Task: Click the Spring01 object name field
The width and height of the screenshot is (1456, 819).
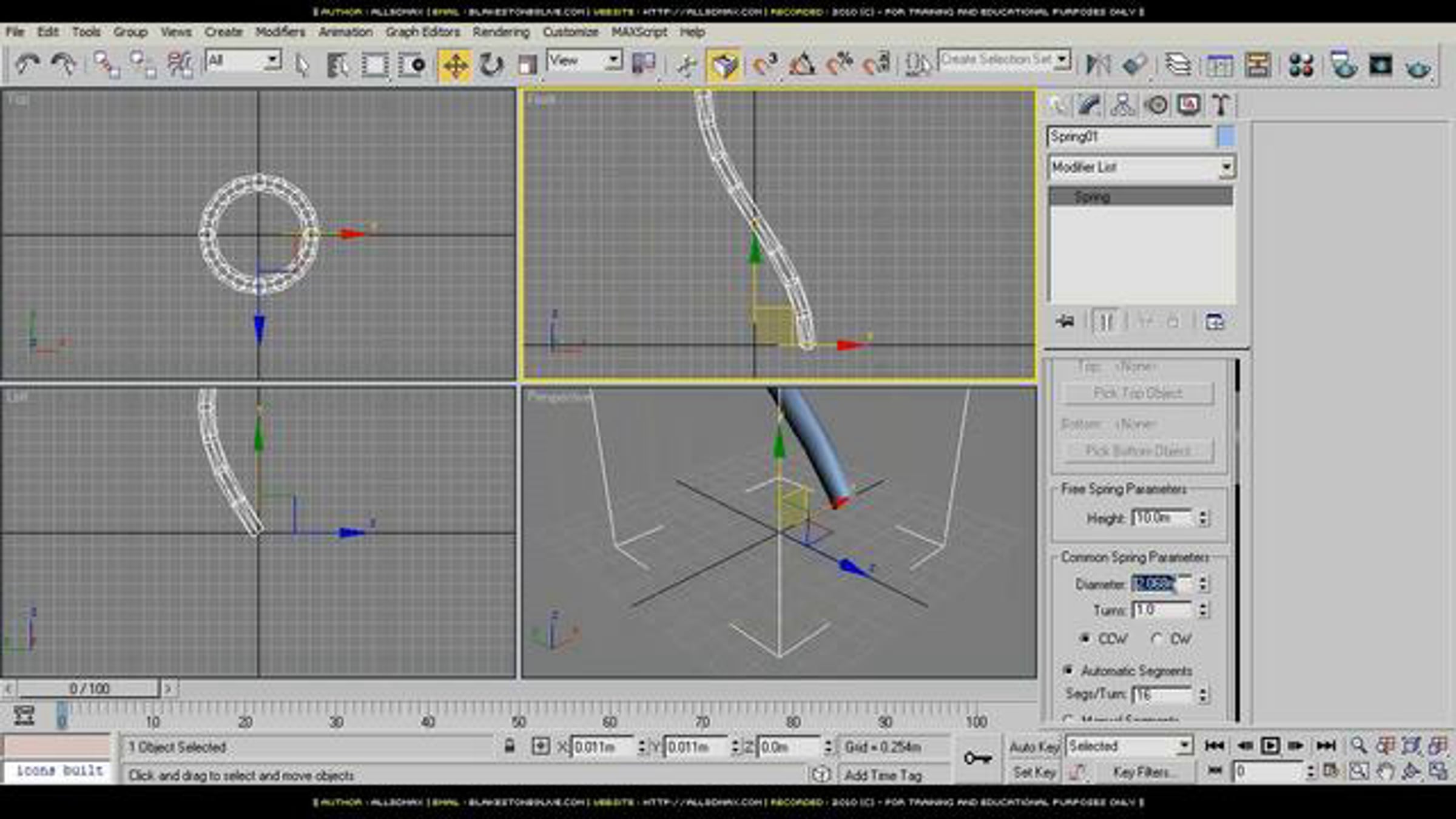Action: [1129, 136]
